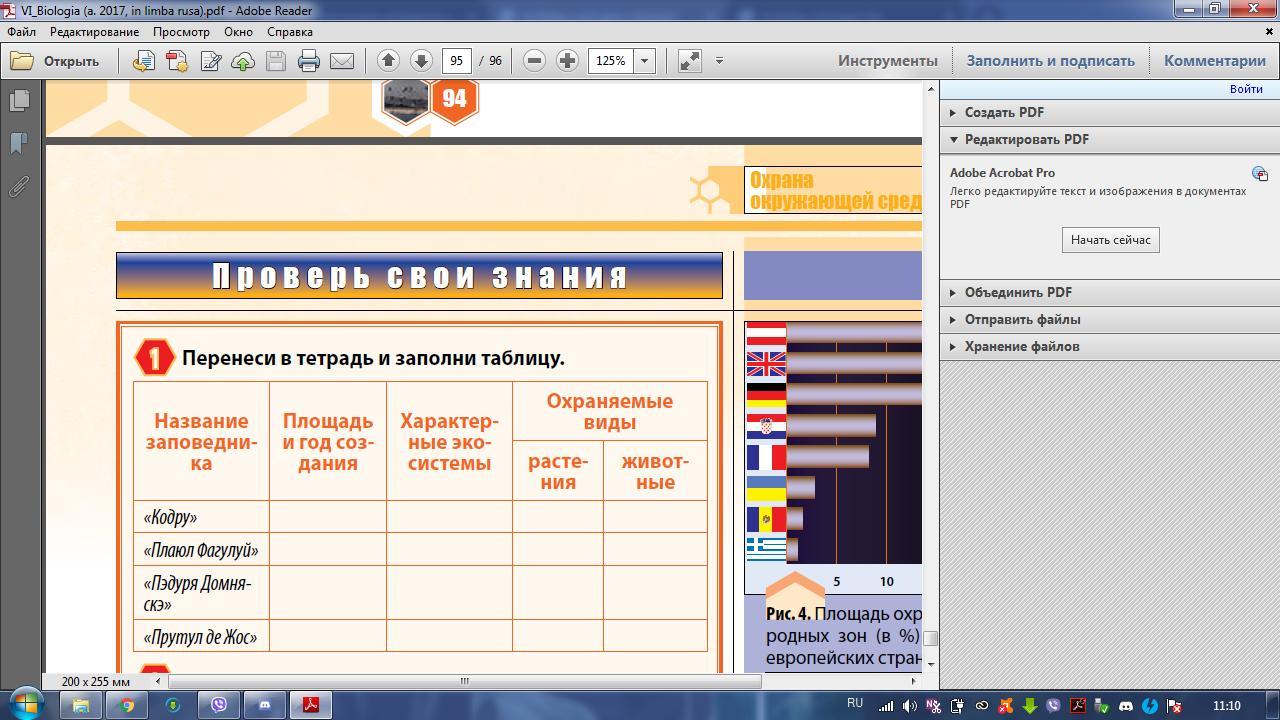Screen dimensions: 1280x720
Task: Open the Редактирование menu
Action: pos(94,32)
